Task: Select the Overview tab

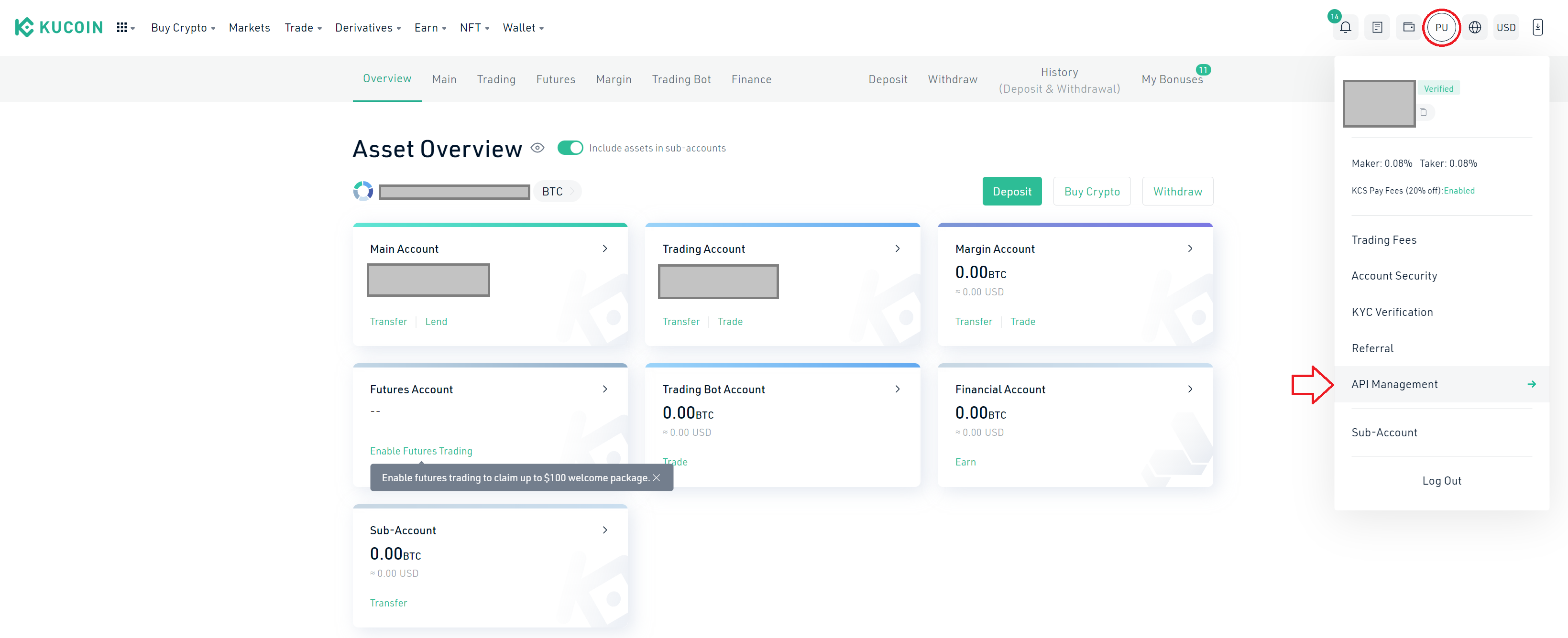Action: pyautogui.click(x=387, y=78)
